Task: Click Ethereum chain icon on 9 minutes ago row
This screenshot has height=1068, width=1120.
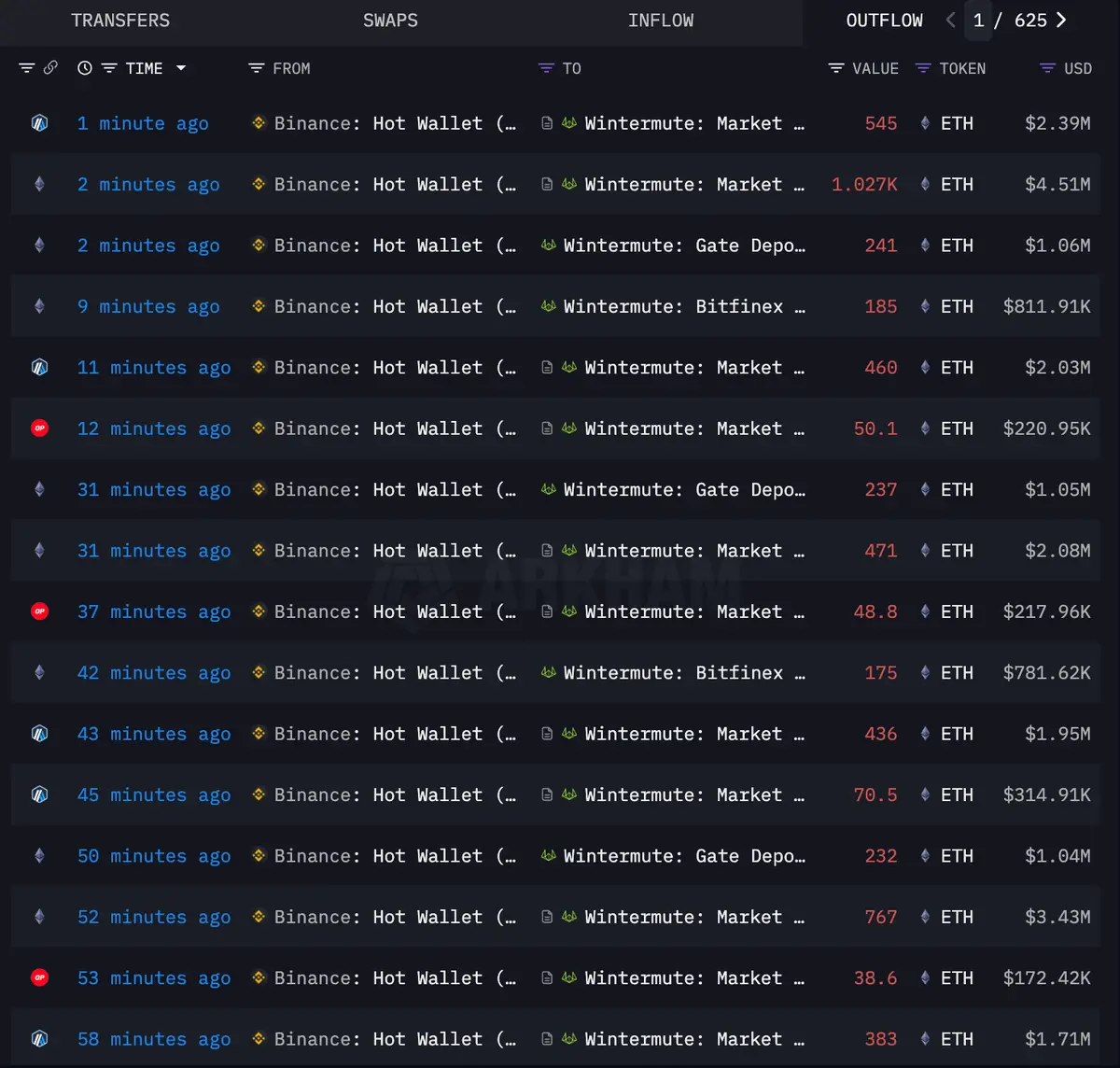Action: (39, 306)
